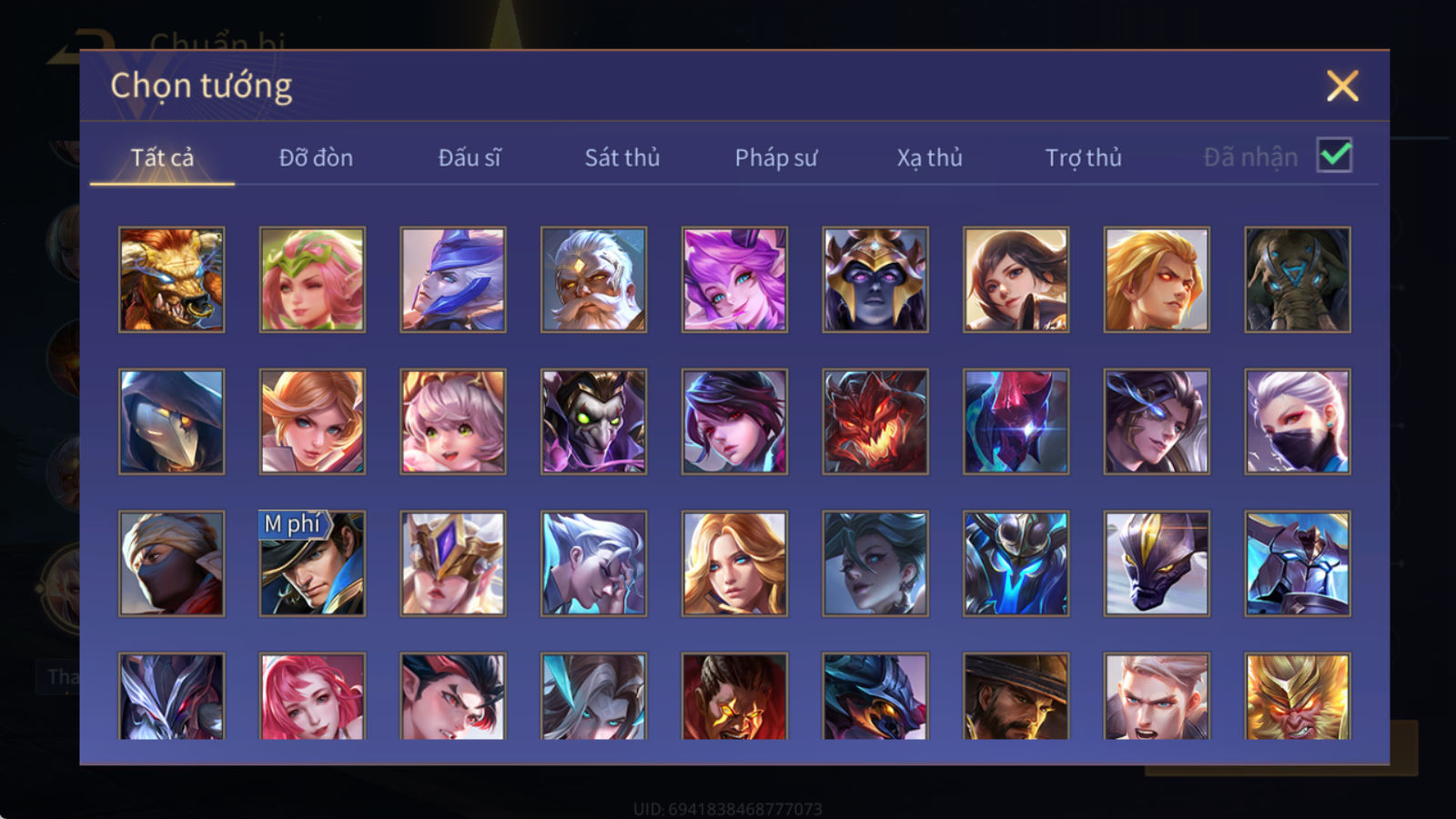Pick the hero with the 'M phí' tag

coord(312,563)
